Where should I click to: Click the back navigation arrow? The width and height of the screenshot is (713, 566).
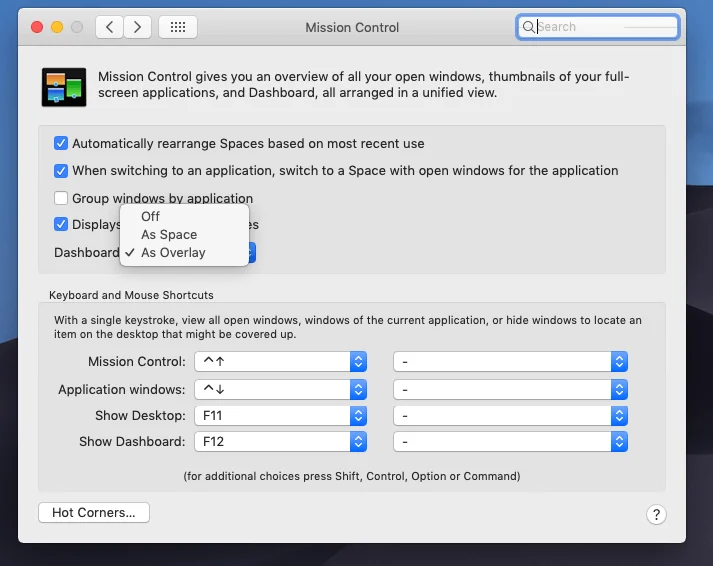pos(110,27)
